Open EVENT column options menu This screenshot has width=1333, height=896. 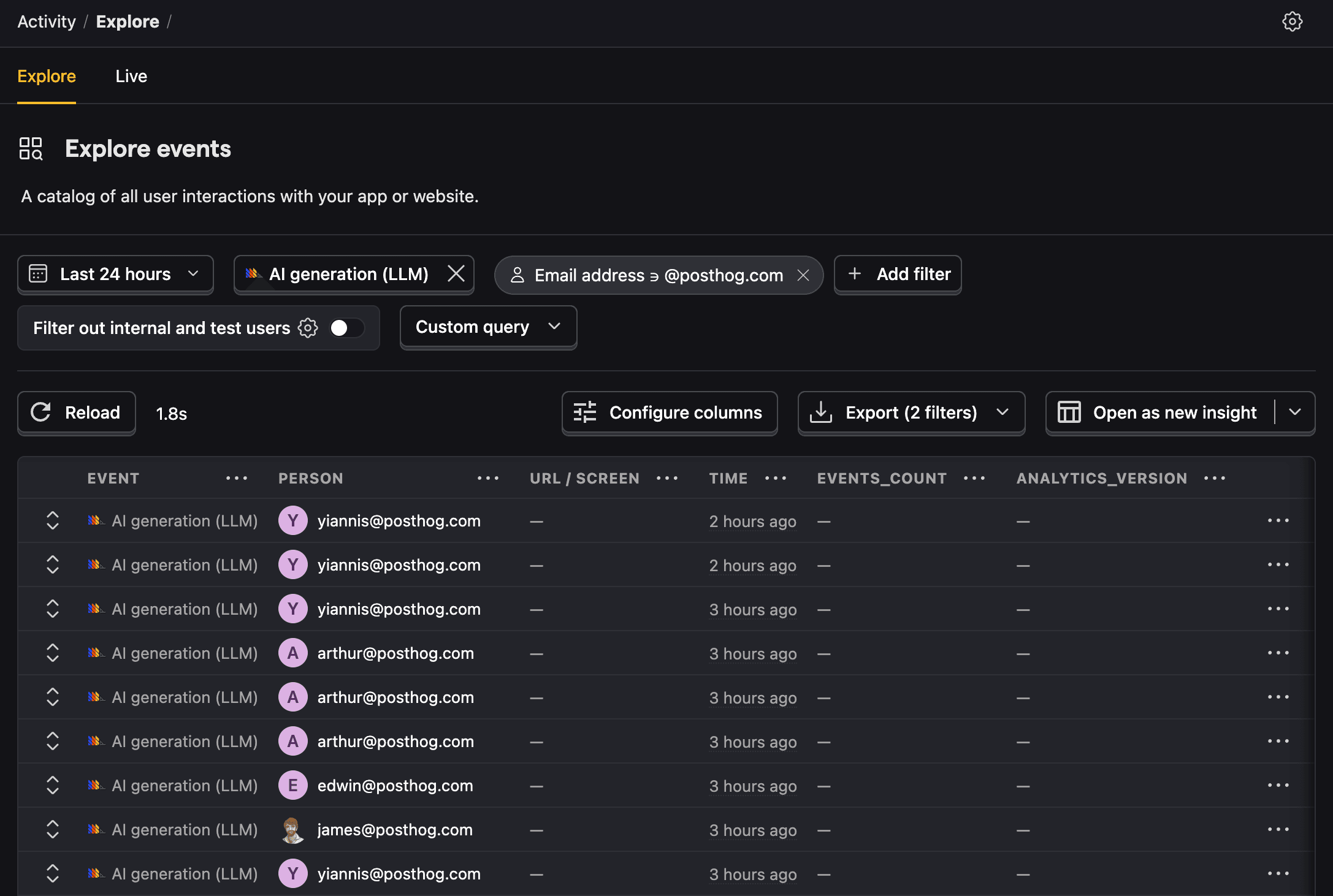pos(237,478)
